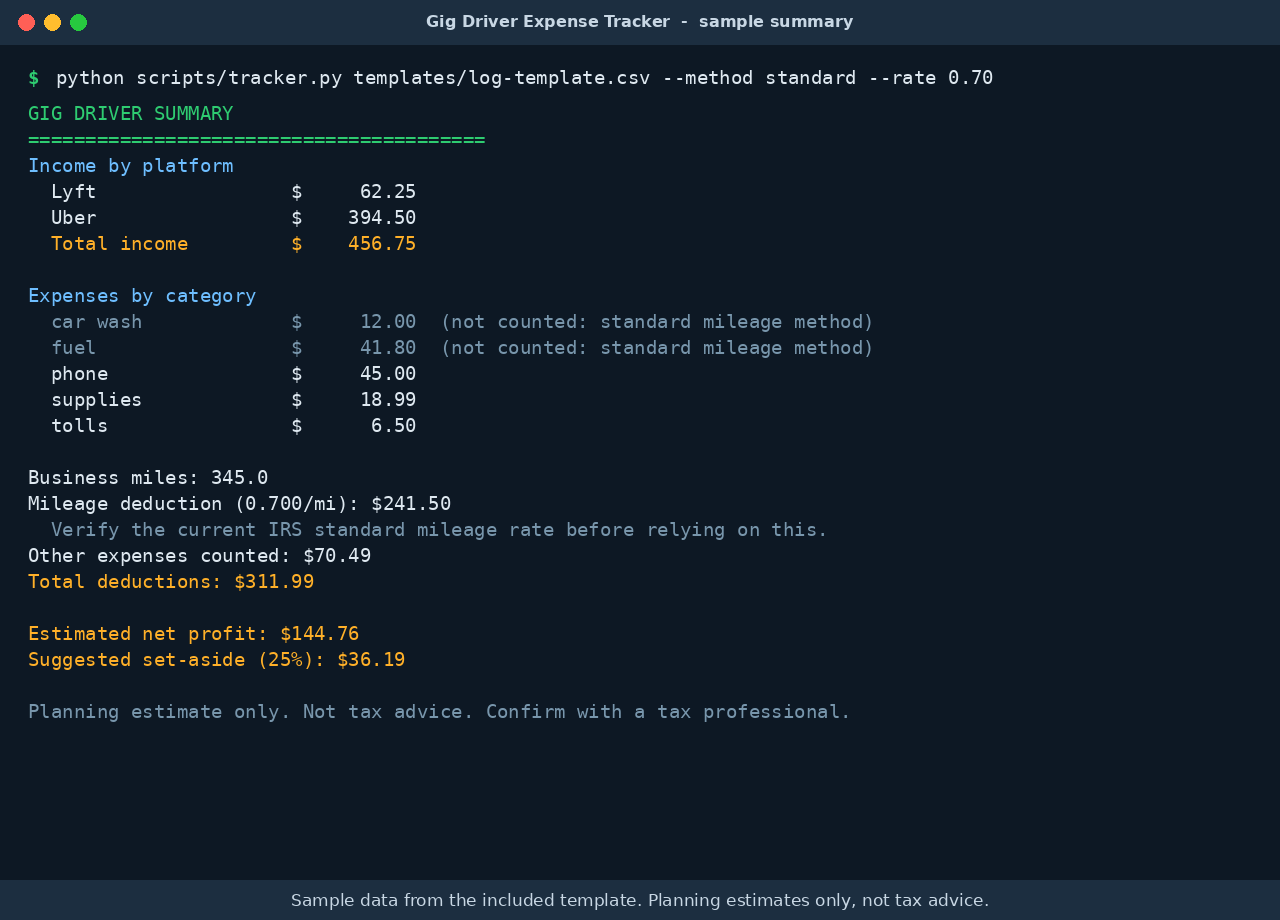Screen dimensions: 1280x920
Task: Click the 'fuel' expense label
Action: tap(74, 348)
